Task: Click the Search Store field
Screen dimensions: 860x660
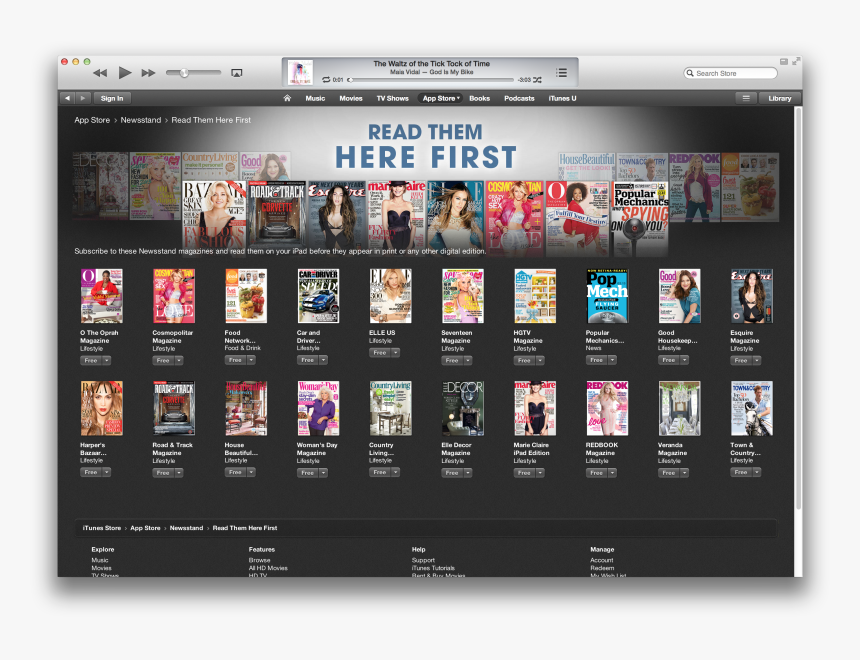Action: (x=731, y=73)
